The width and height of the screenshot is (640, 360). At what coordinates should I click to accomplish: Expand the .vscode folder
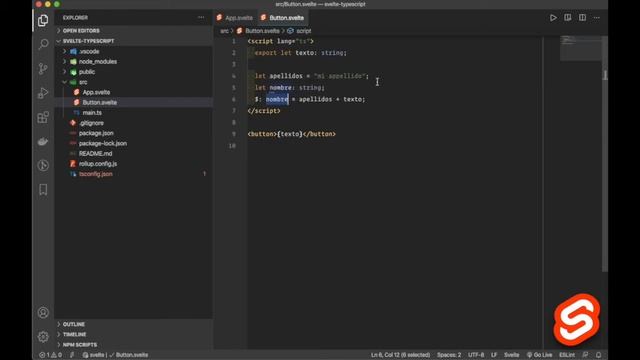(x=133, y=51)
